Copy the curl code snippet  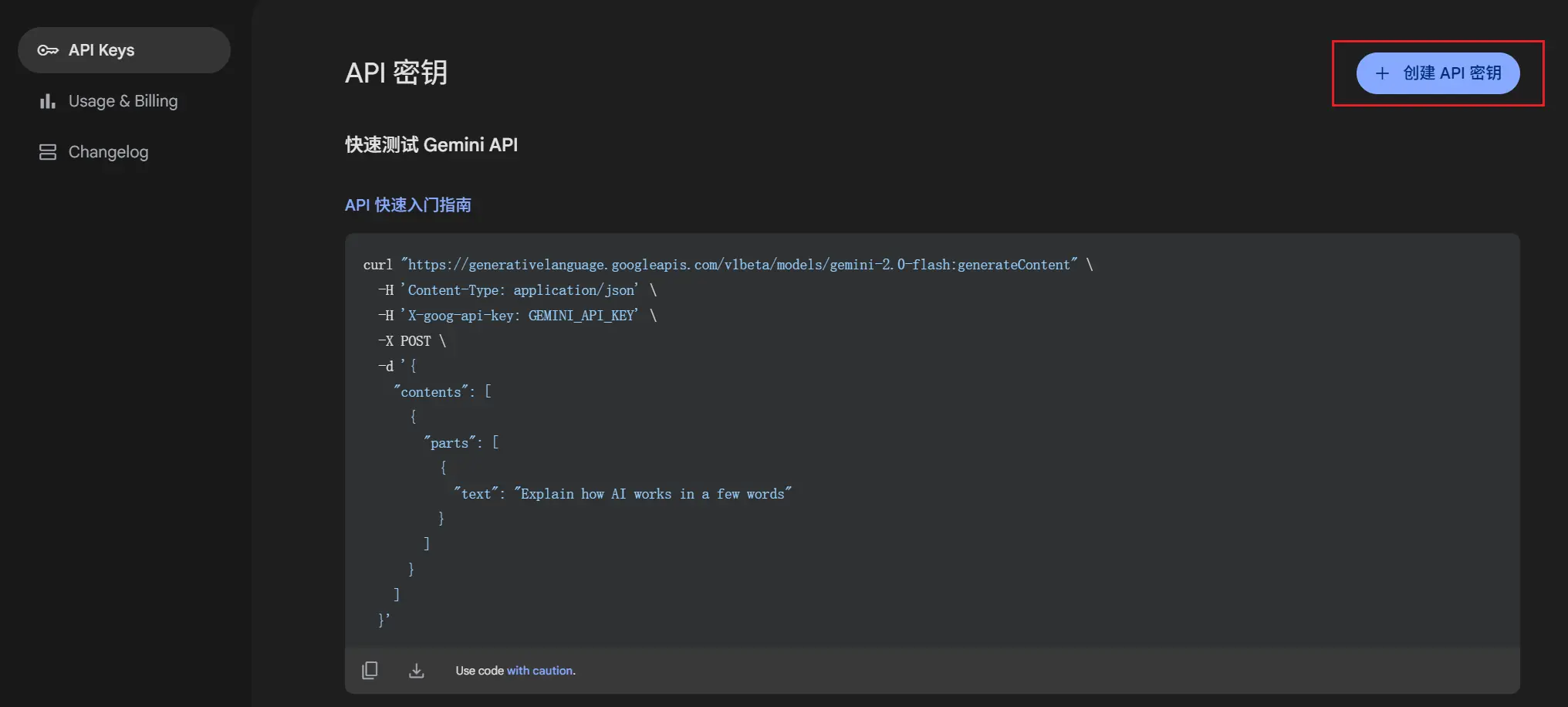[x=370, y=670]
